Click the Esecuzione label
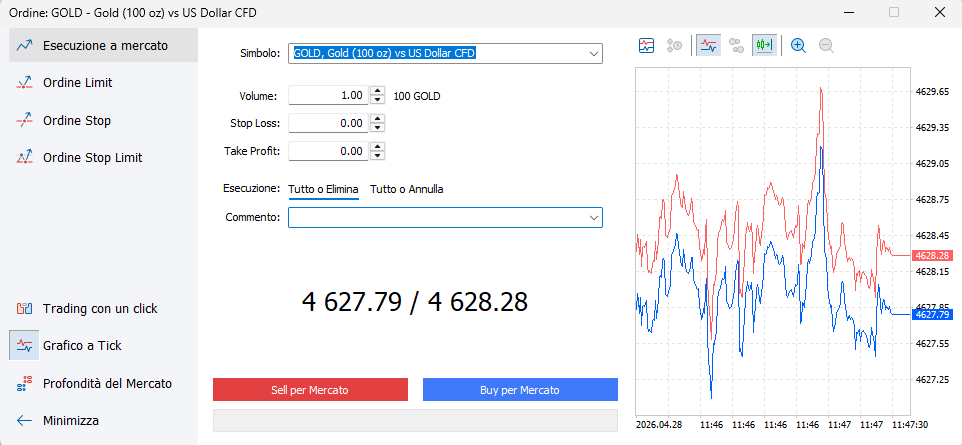962x445 pixels. pyautogui.click(x=252, y=188)
